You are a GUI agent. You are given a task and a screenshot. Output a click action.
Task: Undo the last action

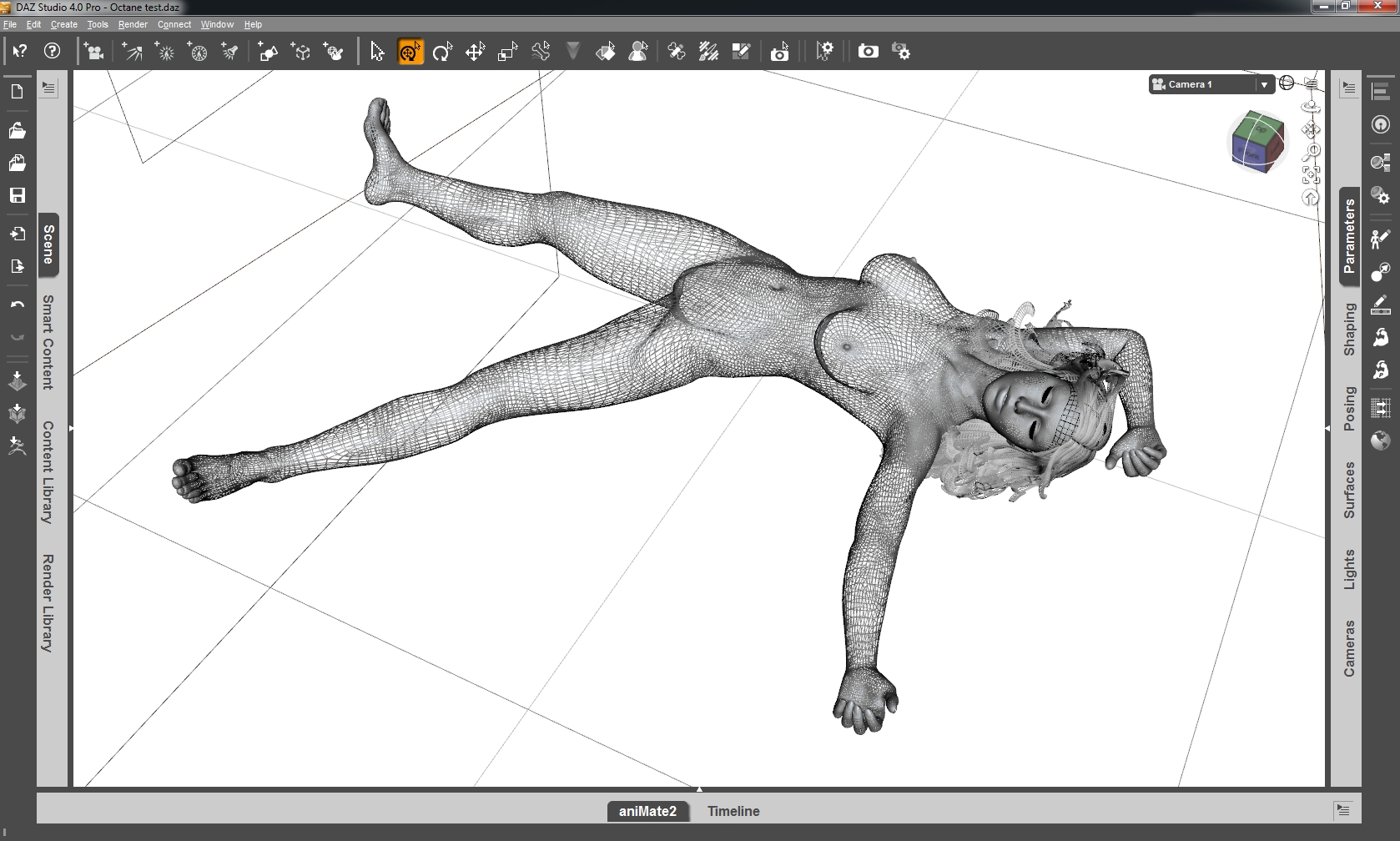(17, 305)
